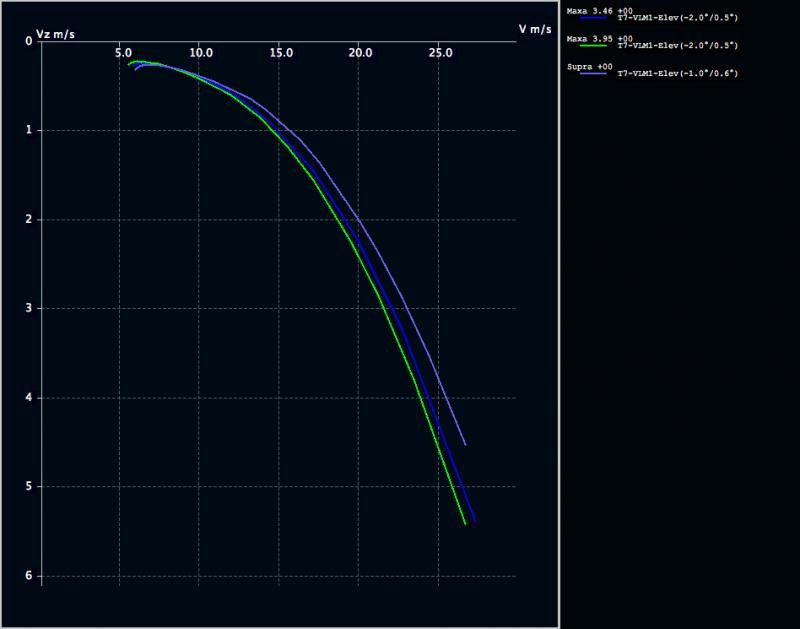The width and height of the screenshot is (800, 629).
Task: Click the 25.0 tick on speed axis
Action: tap(438, 52)
